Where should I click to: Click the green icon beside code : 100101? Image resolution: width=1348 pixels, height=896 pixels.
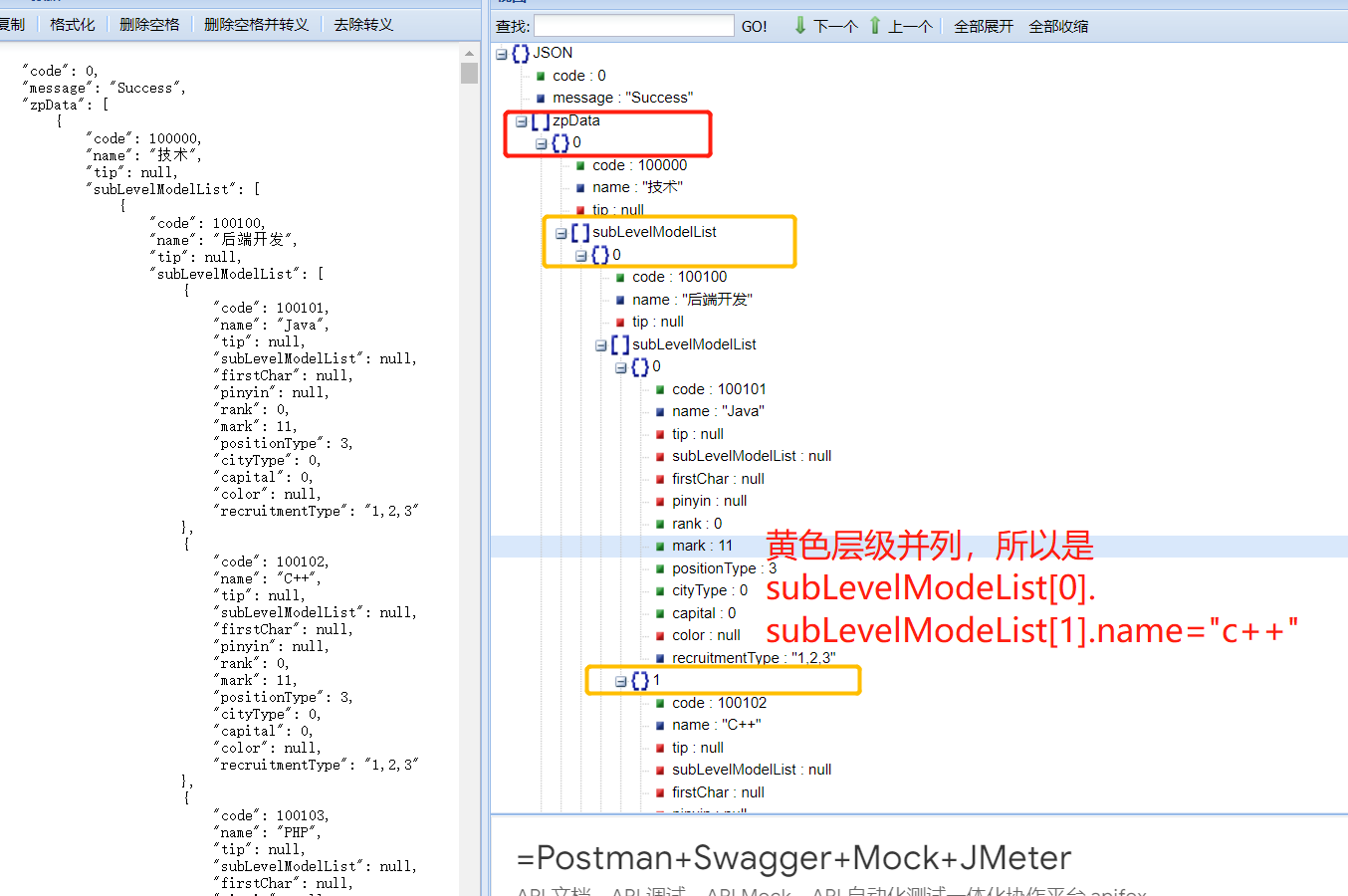pyautogui.click(x=660, y=390)
